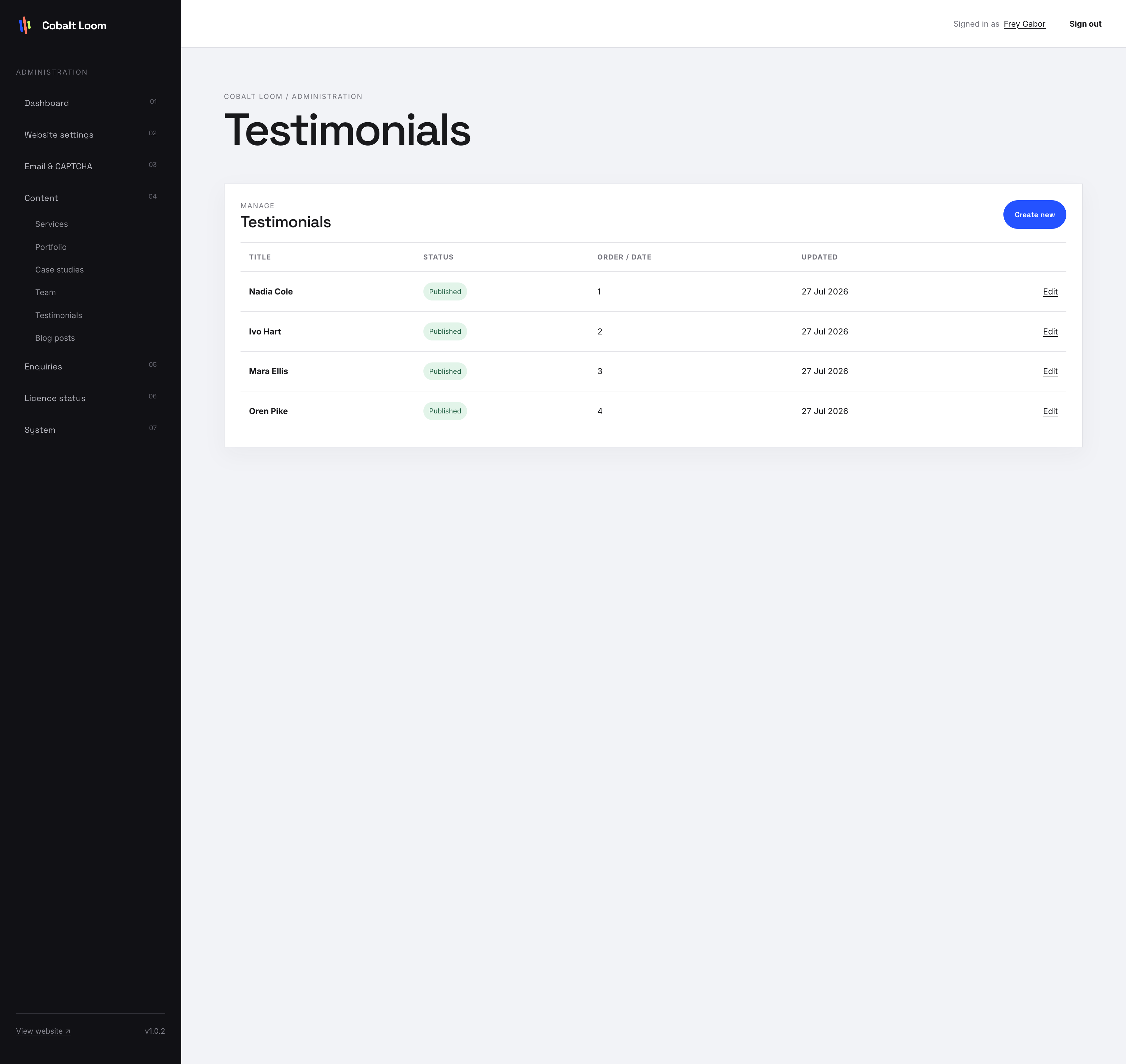Click updated date in Nadia Cole row
This screenshot has height=1064, width=1126.
pos(824,291)
